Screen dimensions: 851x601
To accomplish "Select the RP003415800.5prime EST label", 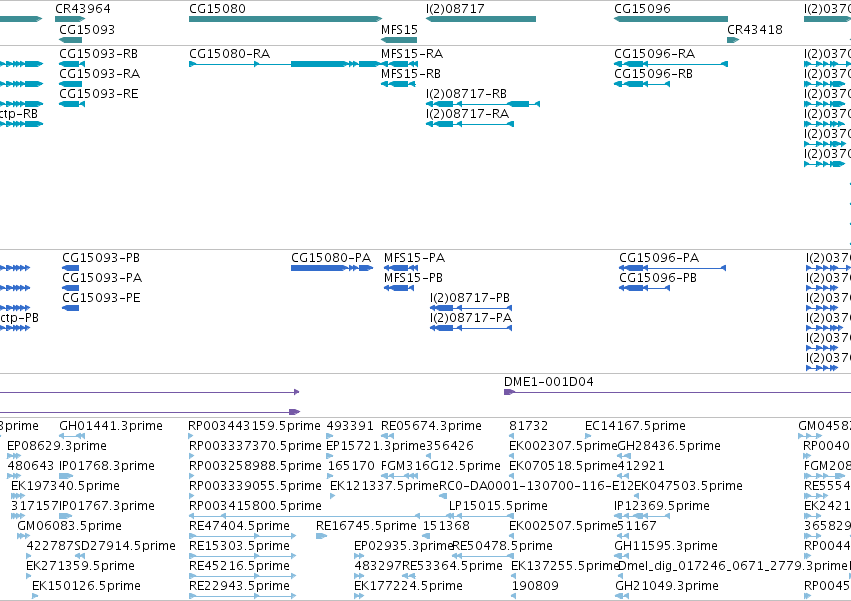I will pyautogui.click(x=255, y=507).
